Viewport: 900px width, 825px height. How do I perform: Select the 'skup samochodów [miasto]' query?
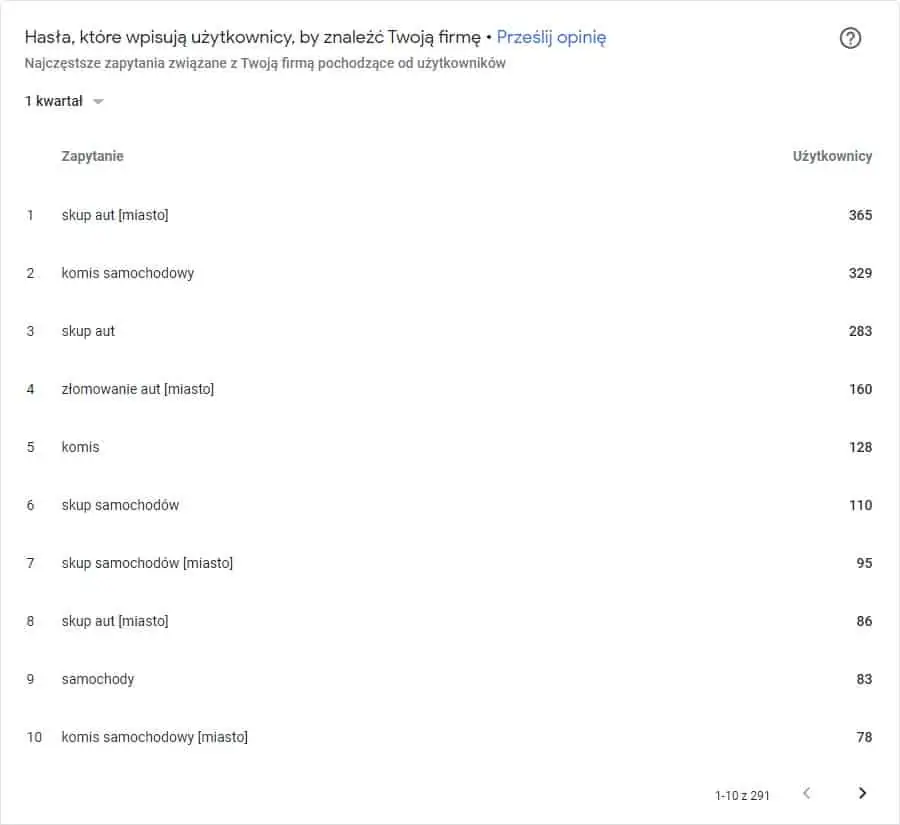pyautogui.click(x=148, y=563)
